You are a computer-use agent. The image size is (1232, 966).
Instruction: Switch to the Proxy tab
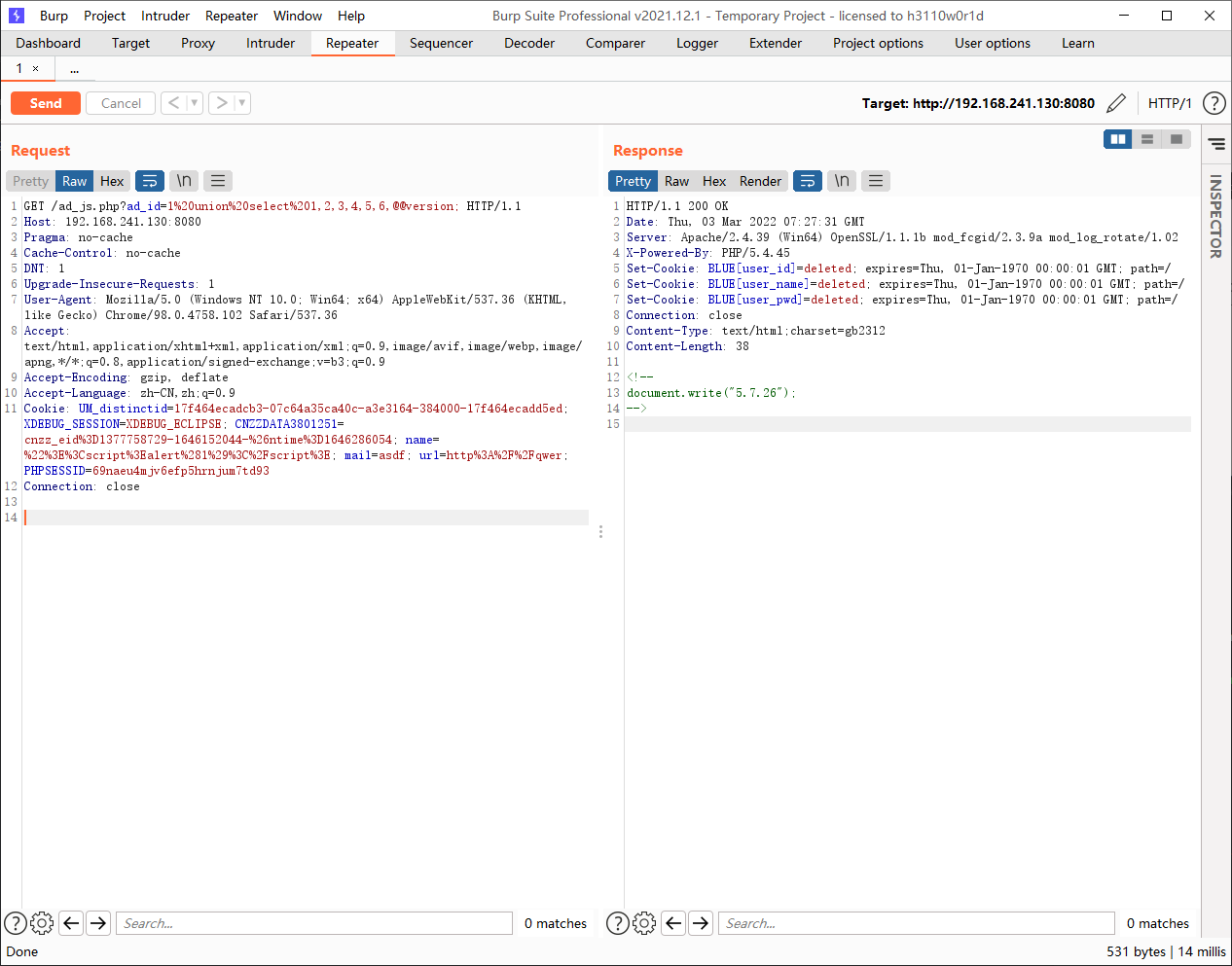point(198,43)
